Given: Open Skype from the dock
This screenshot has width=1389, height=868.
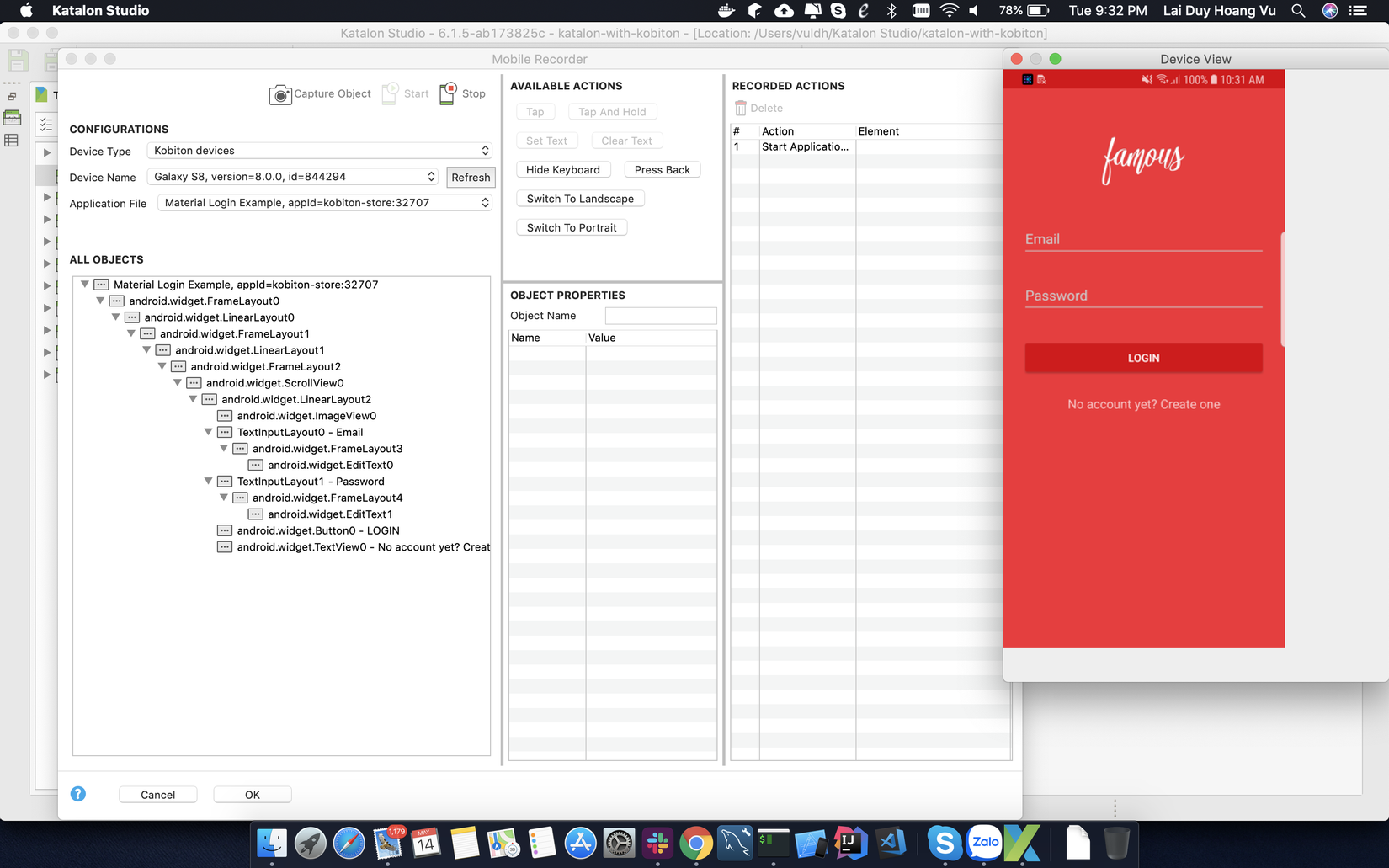Looking at the screenshot, I should [945, 843].
